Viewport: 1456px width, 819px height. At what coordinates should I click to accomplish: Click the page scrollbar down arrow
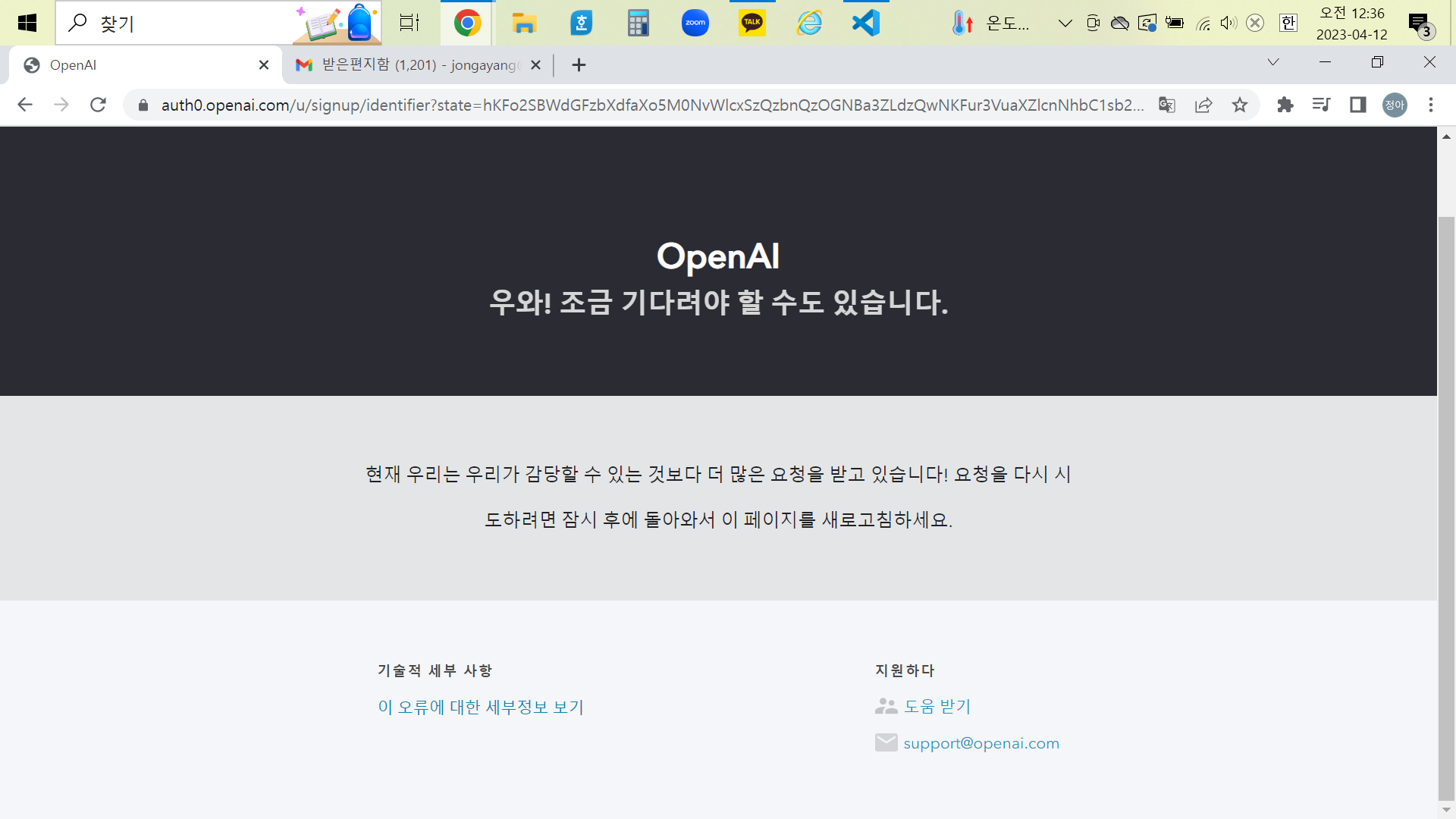click(x=1446, y=810)
